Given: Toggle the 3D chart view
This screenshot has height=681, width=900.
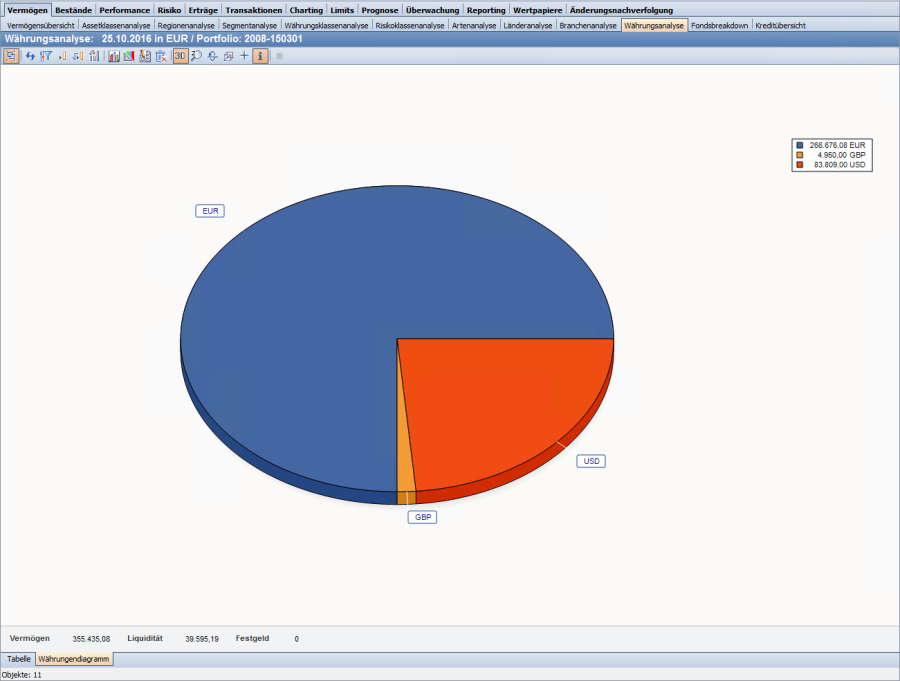Looking at the screenshot, I should [180, 56].
